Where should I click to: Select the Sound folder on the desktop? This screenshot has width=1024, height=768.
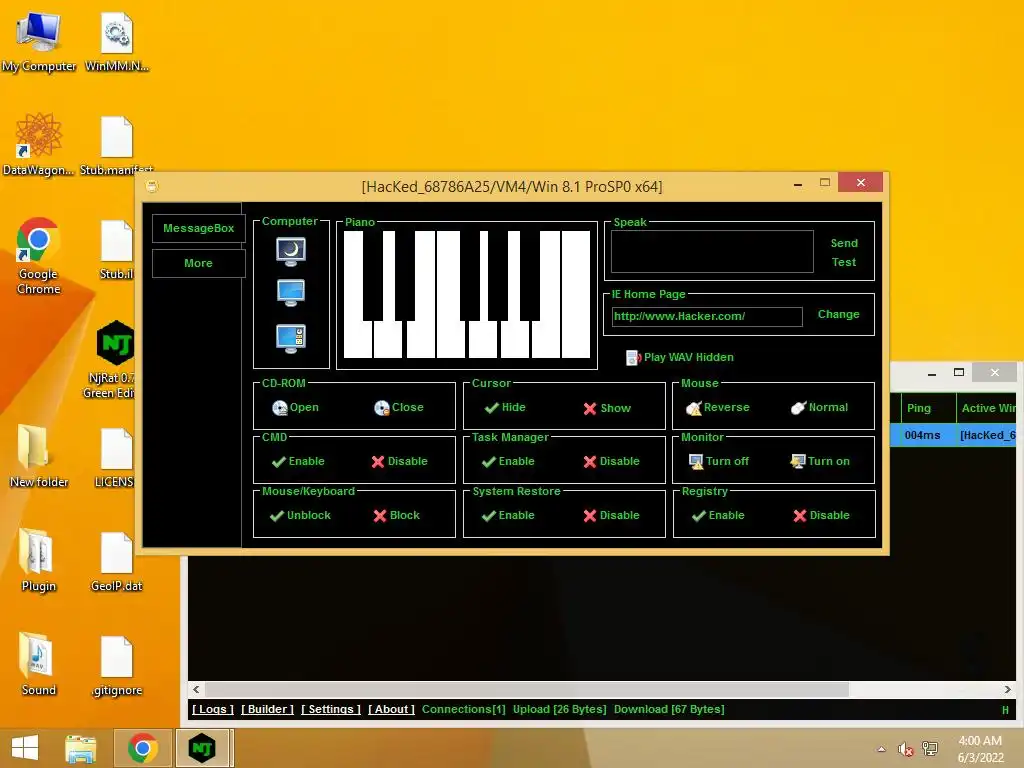pyautogui.click(x=39, y=664)
